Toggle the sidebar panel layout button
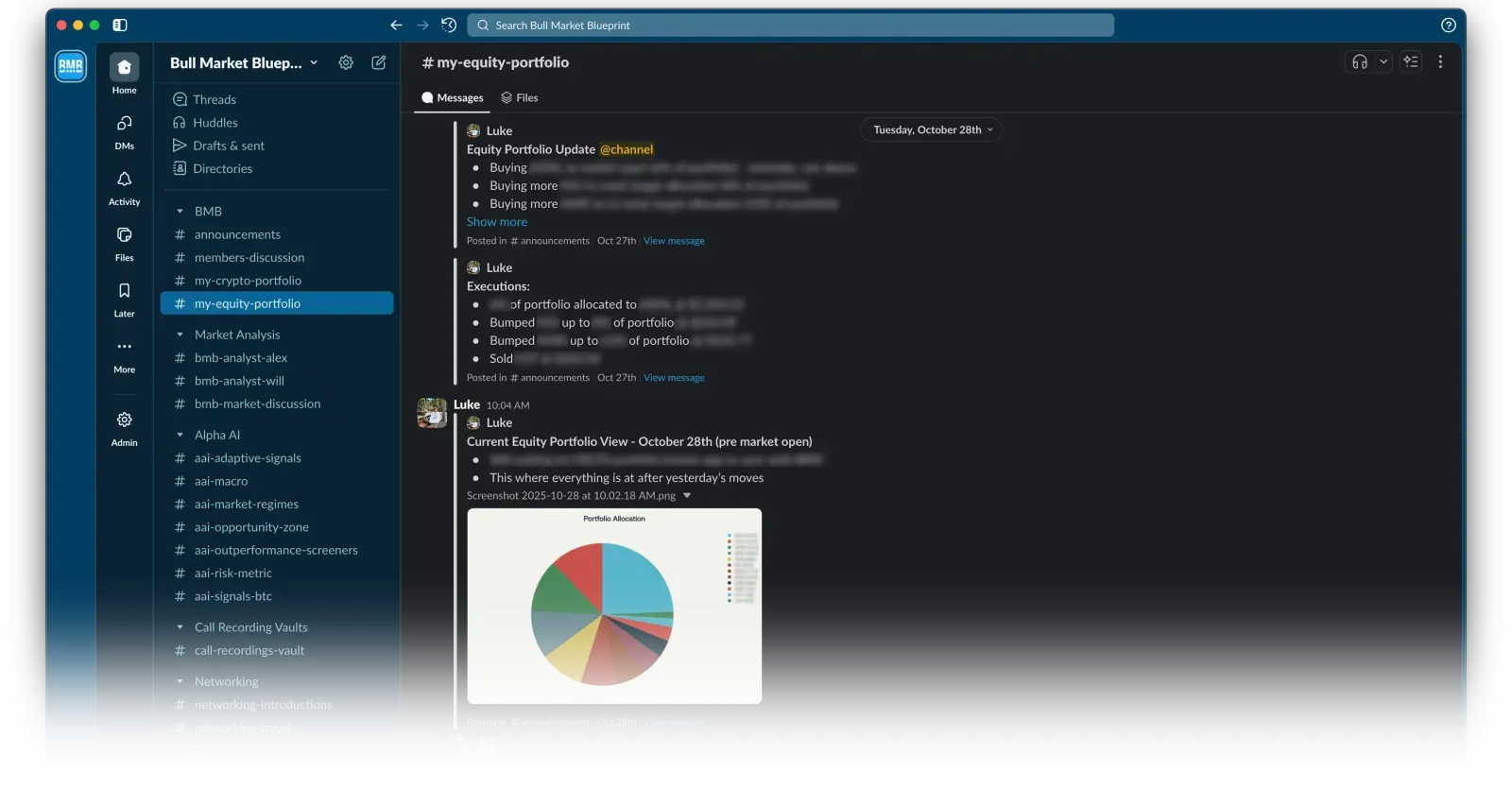The width and height of the screenshot is (1512, 789). [x=120, y=26]
